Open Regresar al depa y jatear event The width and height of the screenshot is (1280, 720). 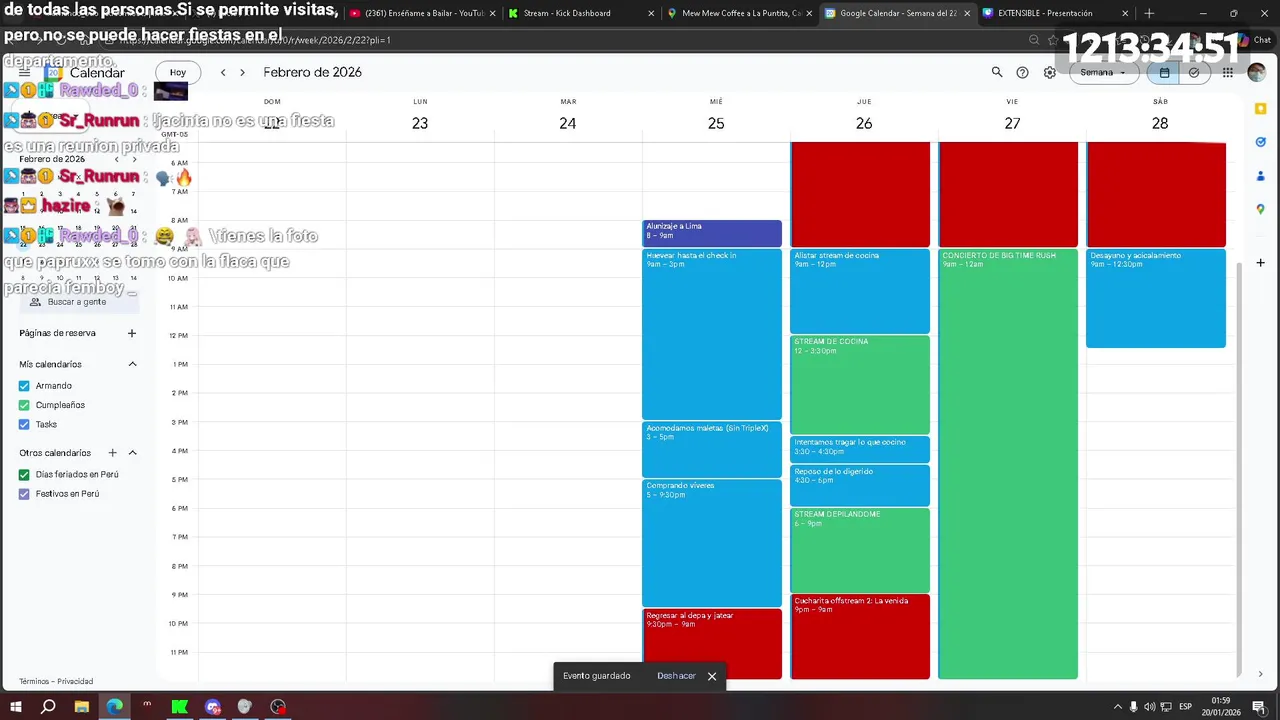(x=712, y=644)
